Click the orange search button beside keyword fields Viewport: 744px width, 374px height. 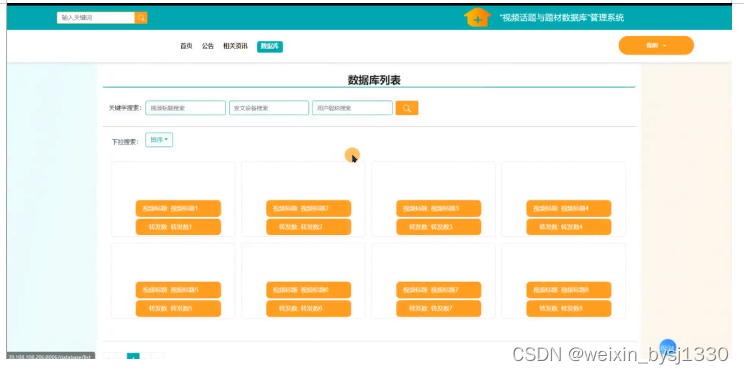pyautogui.click(x=407, y=108)
